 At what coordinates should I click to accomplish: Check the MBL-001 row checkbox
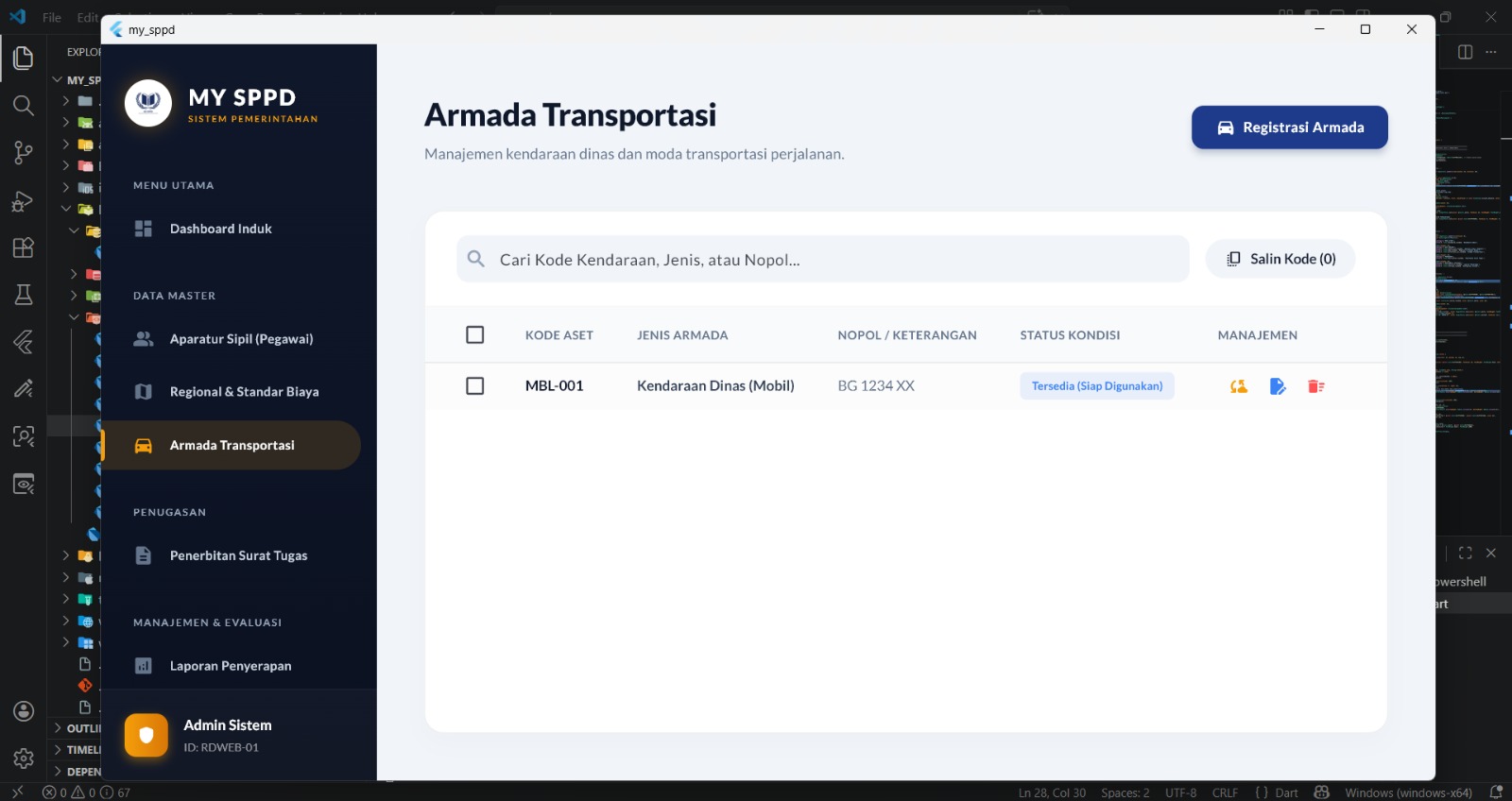[475, 385]
